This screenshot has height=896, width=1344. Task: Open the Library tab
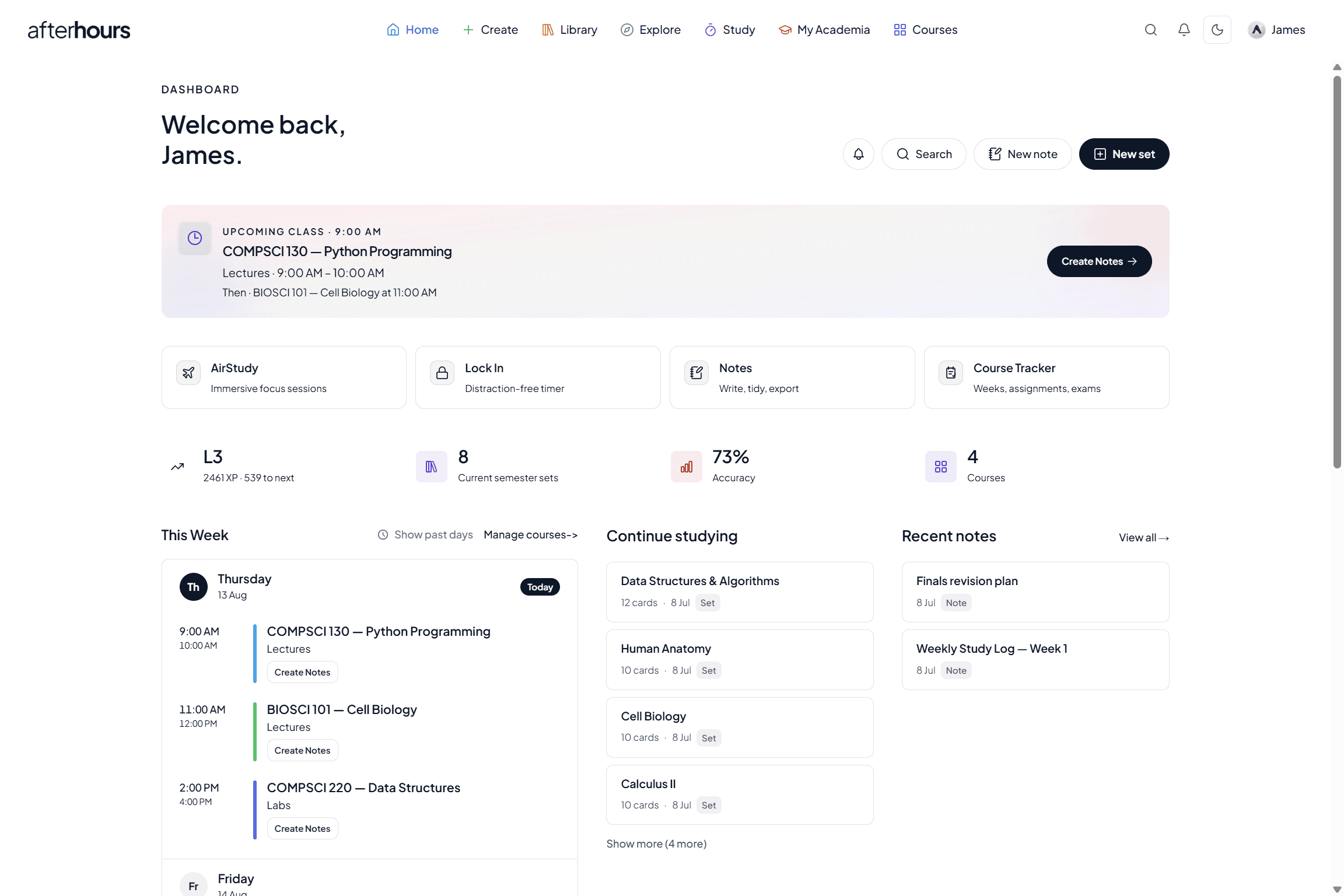pyautogui.click(x=569, y=30)
